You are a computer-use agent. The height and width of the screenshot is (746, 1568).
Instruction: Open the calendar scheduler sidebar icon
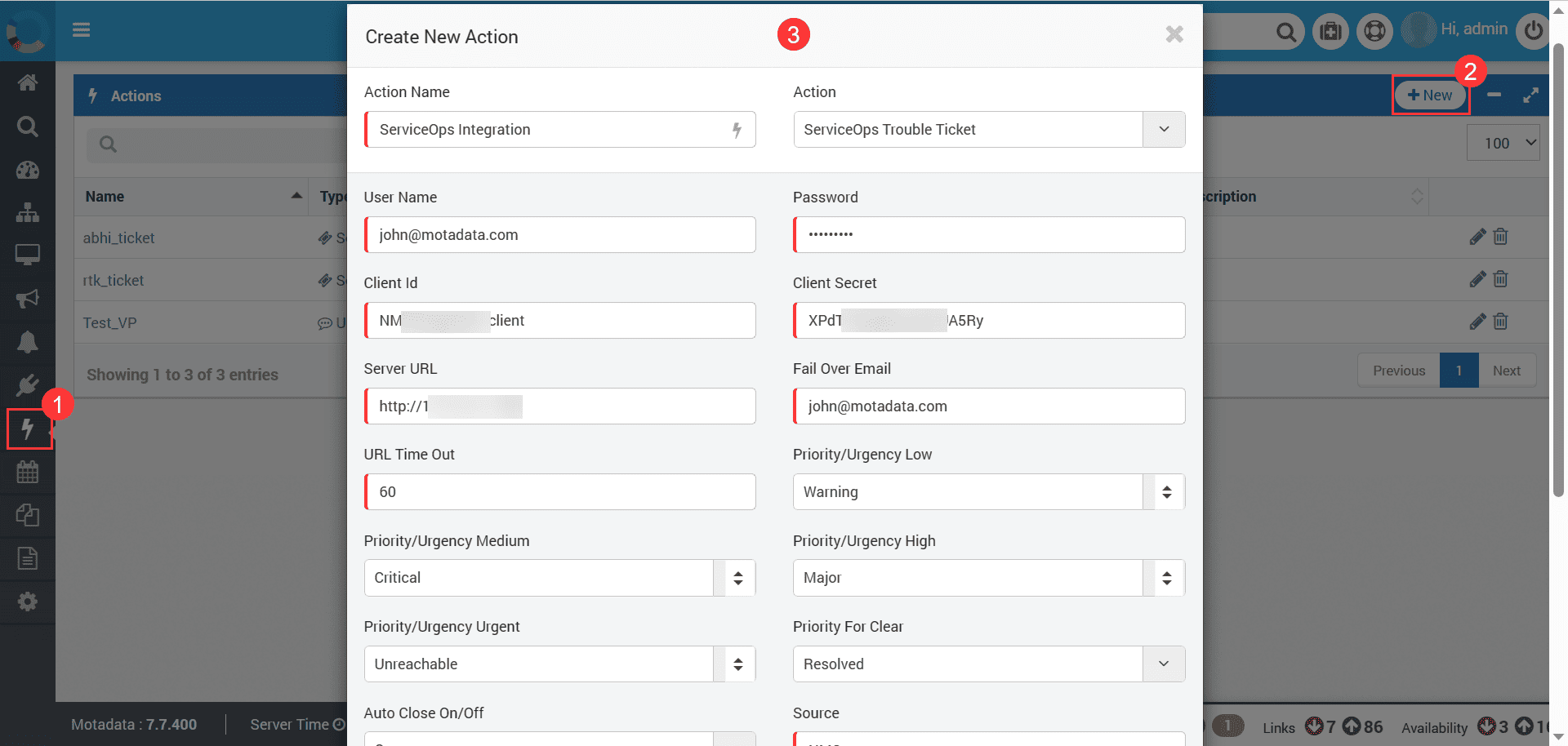pos(28,472)
